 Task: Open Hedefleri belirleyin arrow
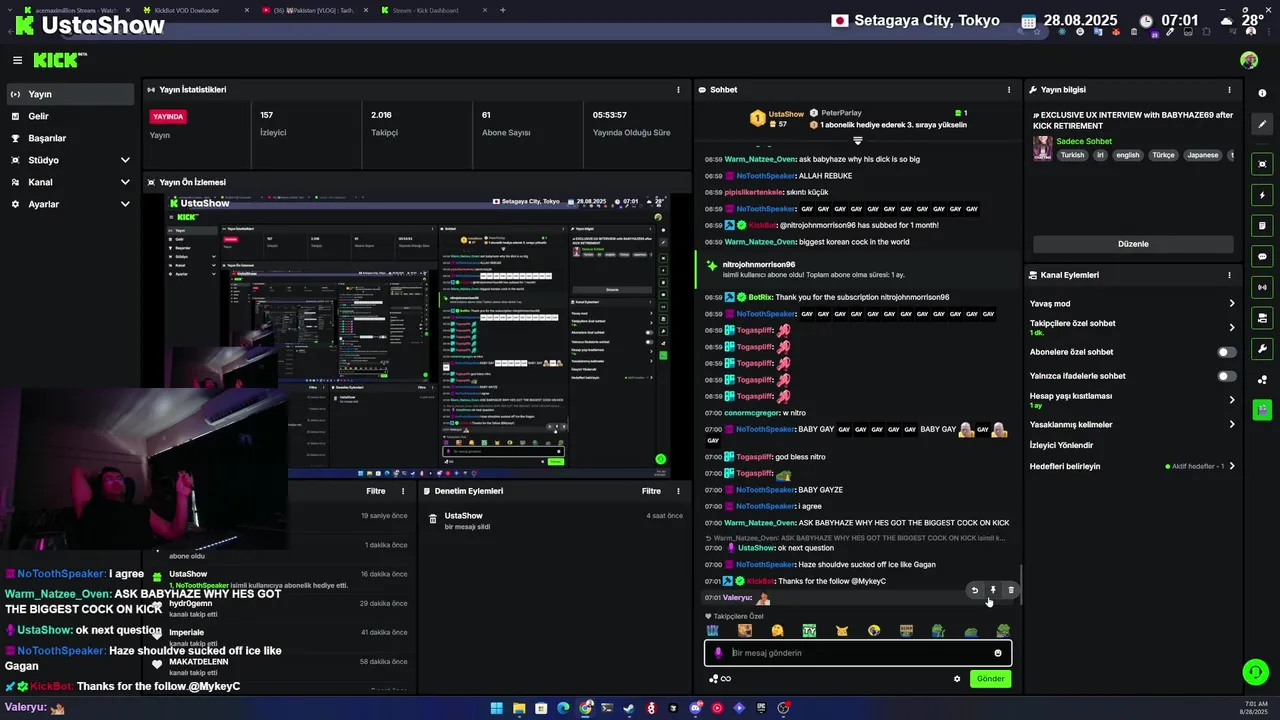click(x=1232, y=466)
